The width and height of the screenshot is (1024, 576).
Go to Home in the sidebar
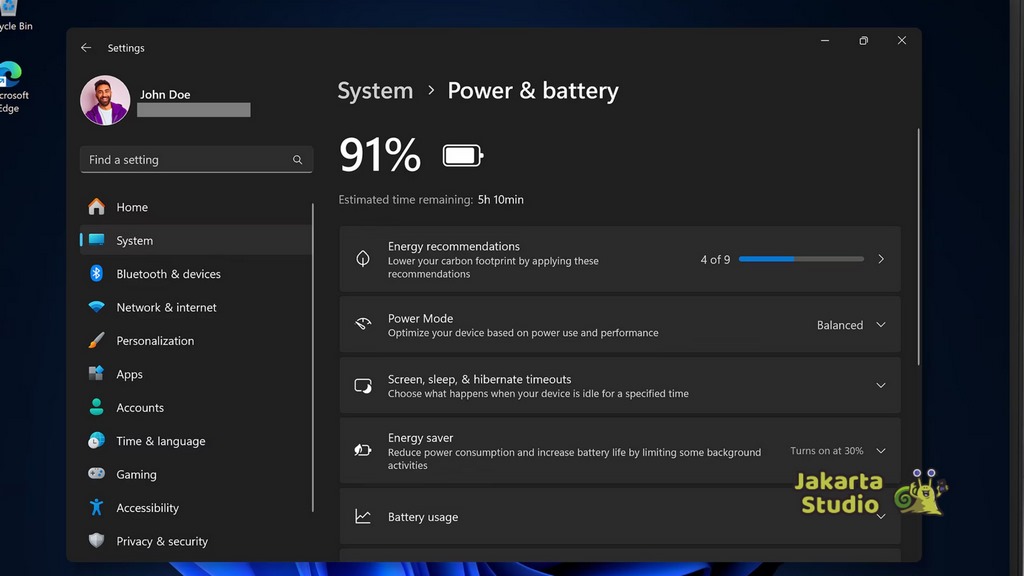tap(132, 207)
